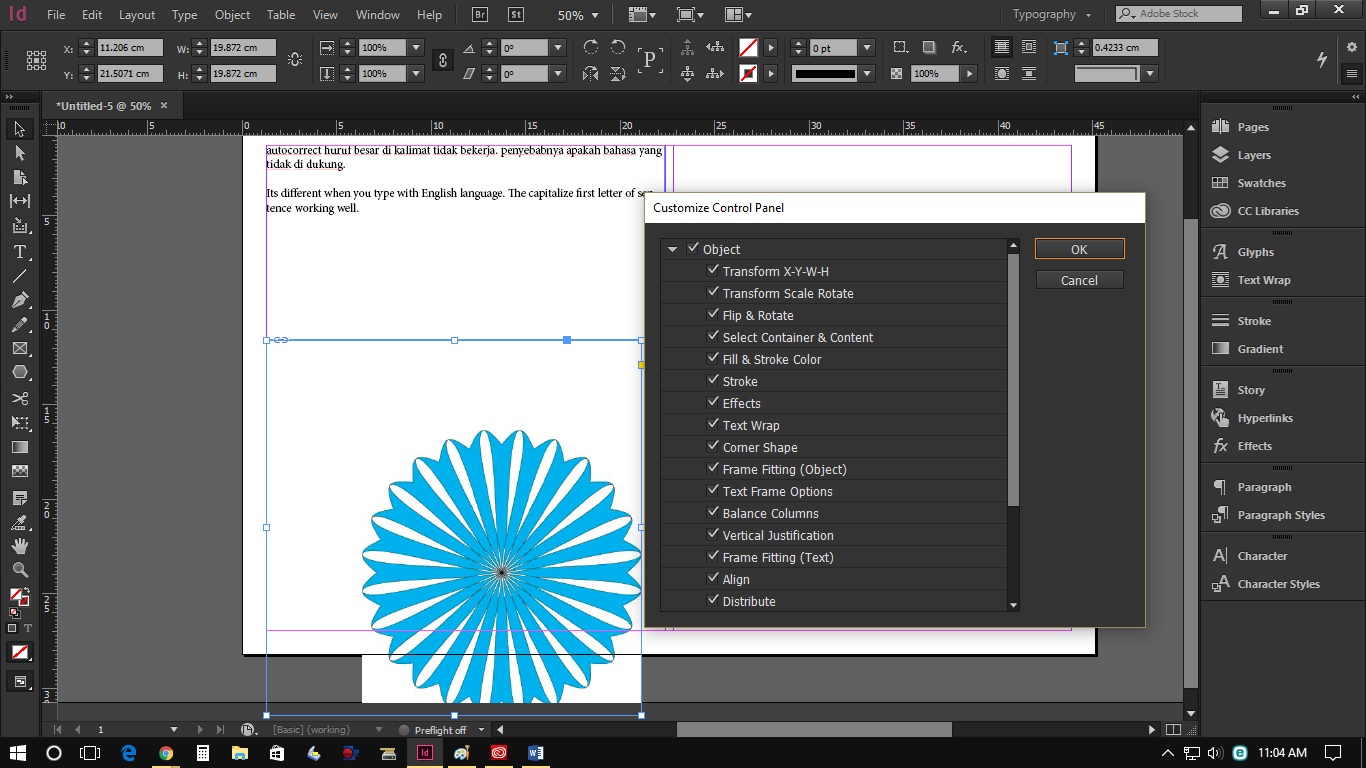Open the scale X percentage dropdown
The image size is (1366, 768).
[416, 48]
